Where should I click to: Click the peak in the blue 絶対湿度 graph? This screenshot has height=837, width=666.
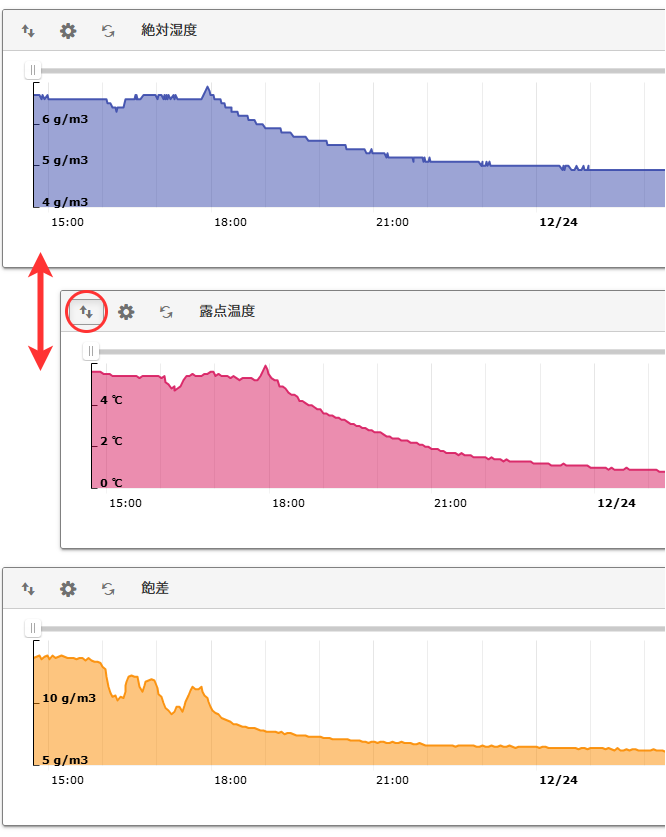coord(208,89)
